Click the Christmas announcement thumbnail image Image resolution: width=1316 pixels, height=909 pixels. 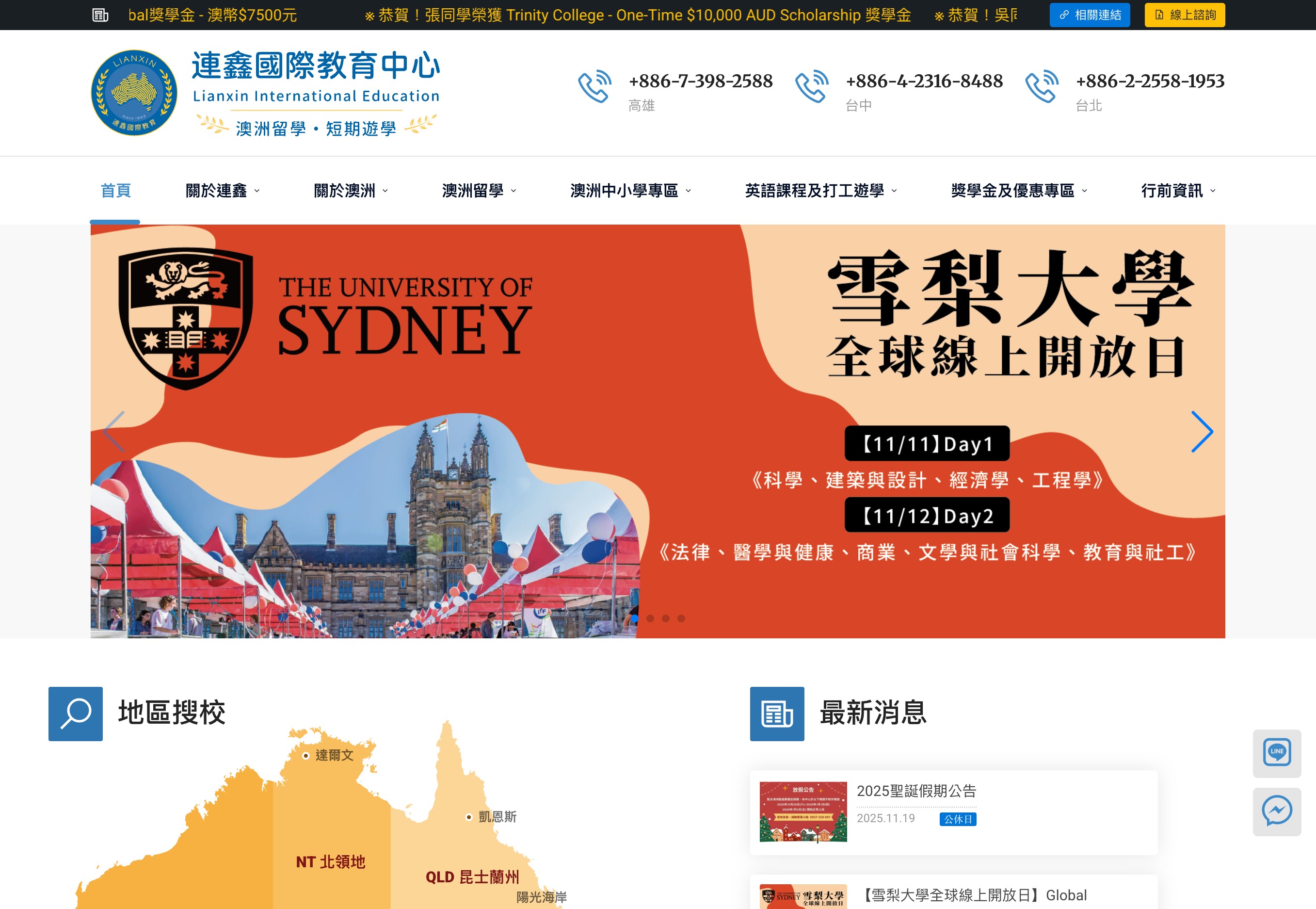803,811
